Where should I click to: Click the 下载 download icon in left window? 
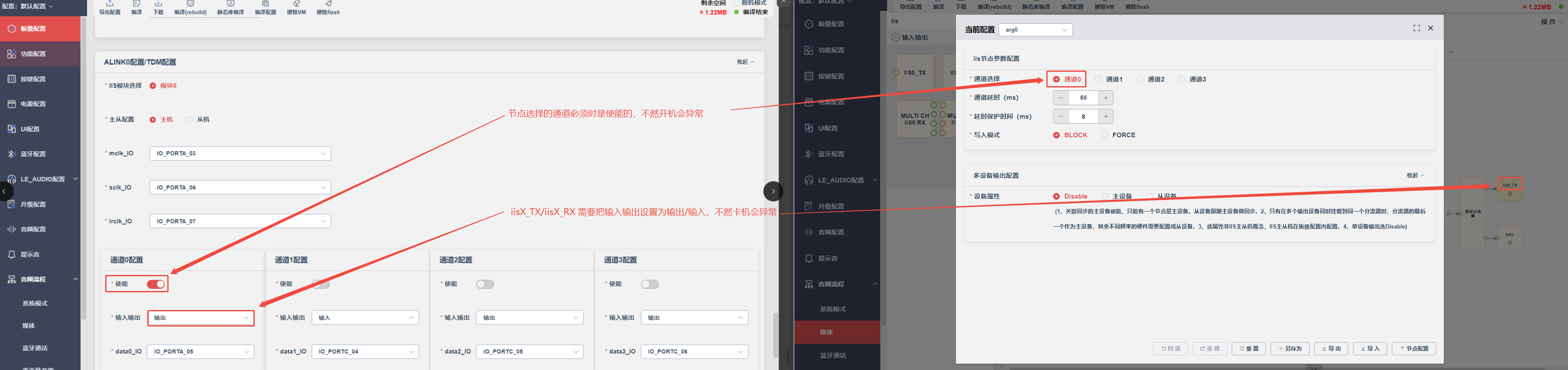(158, 4)
